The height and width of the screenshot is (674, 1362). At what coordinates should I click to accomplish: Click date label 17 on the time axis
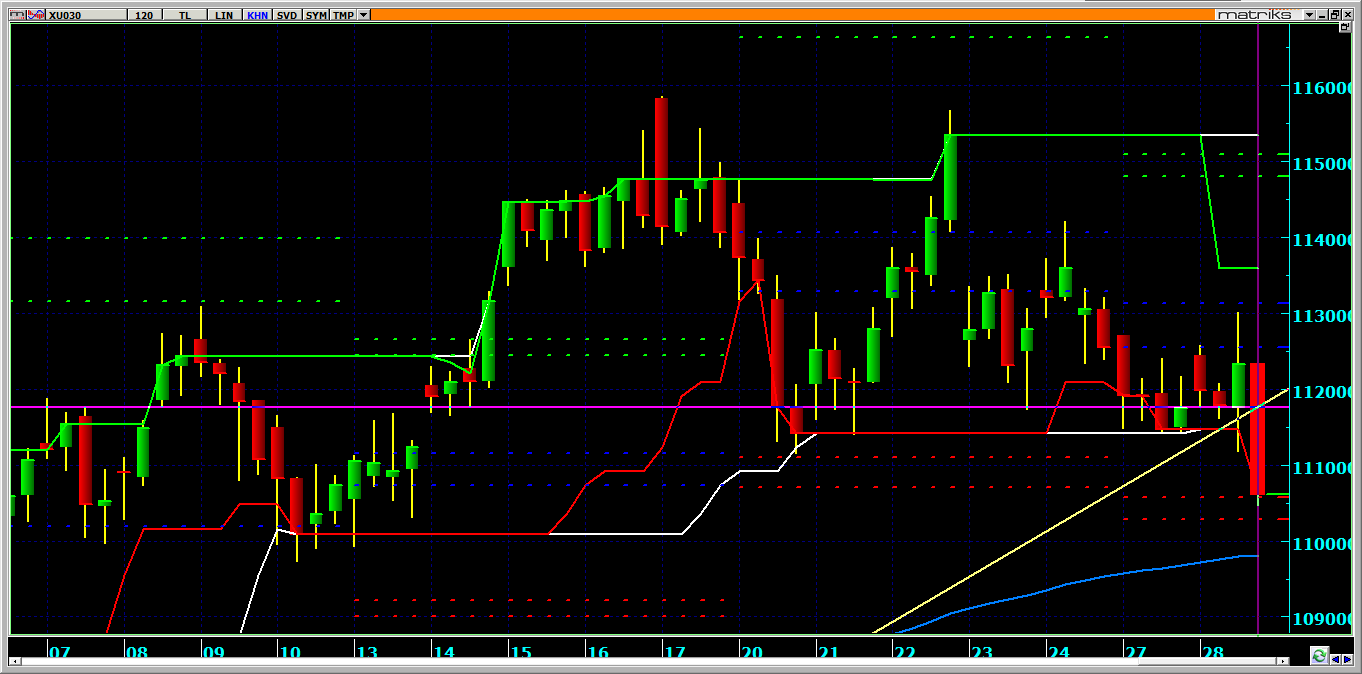[x=674, y=653]
